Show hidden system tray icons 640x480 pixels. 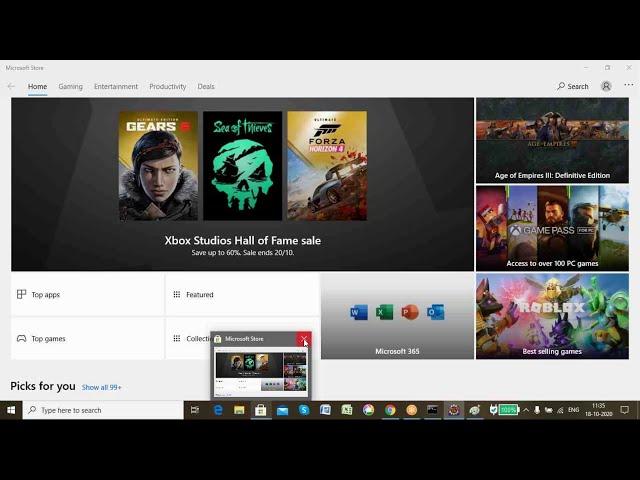pyautogui.click(x=526, y=410)
